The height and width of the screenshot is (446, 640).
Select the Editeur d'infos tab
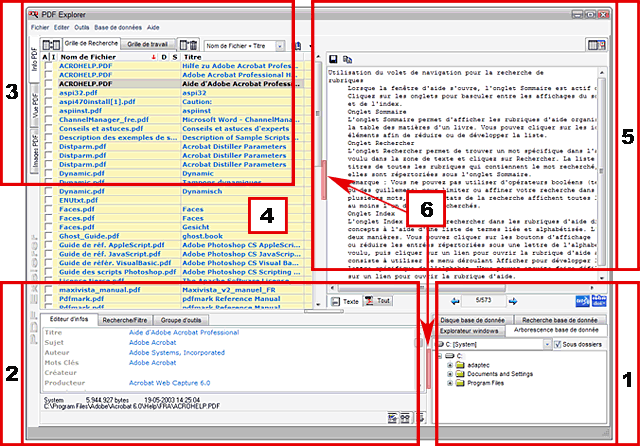point(69,319)
